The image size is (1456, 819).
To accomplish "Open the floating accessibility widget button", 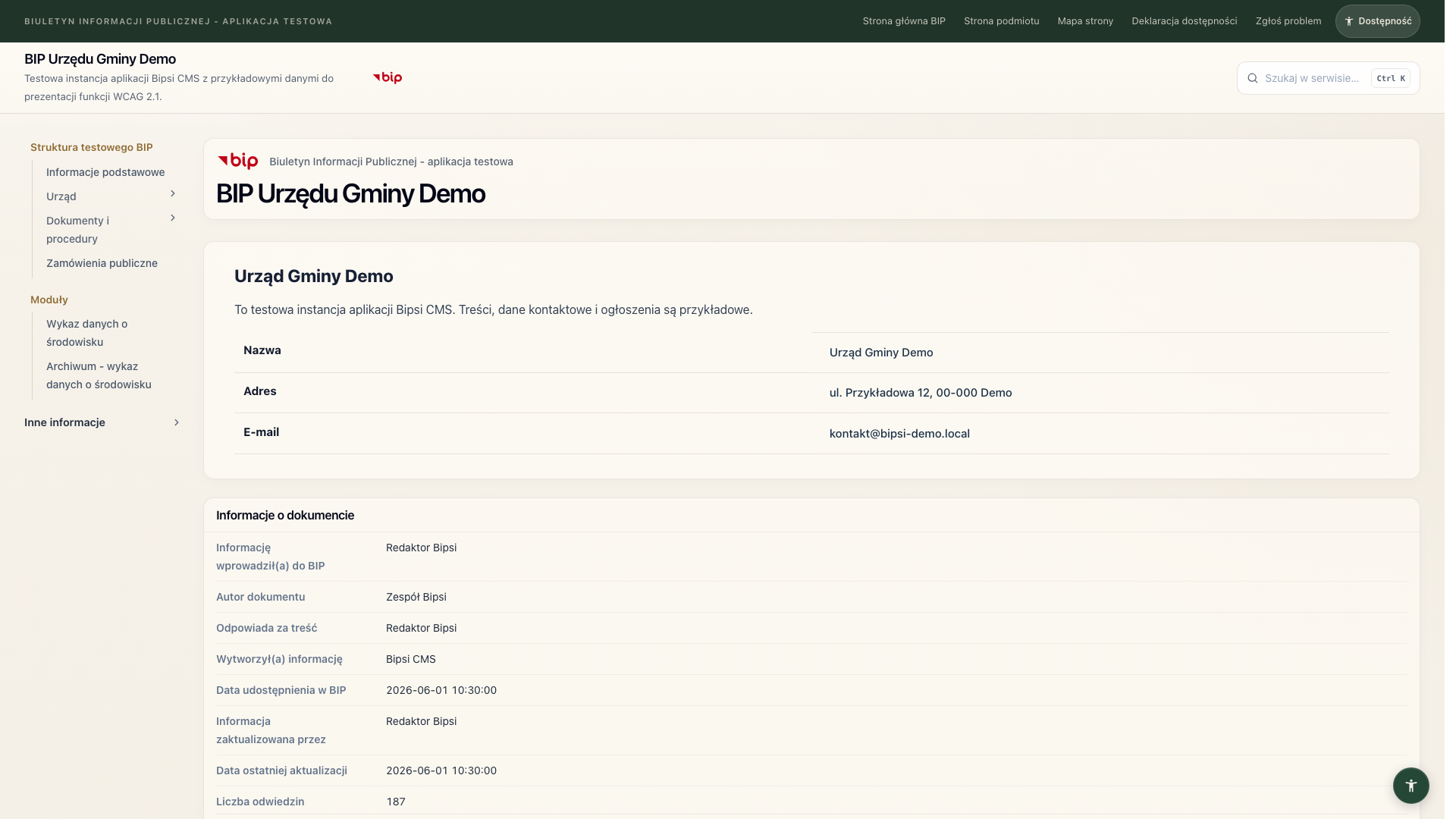I will coord(1410,785).
